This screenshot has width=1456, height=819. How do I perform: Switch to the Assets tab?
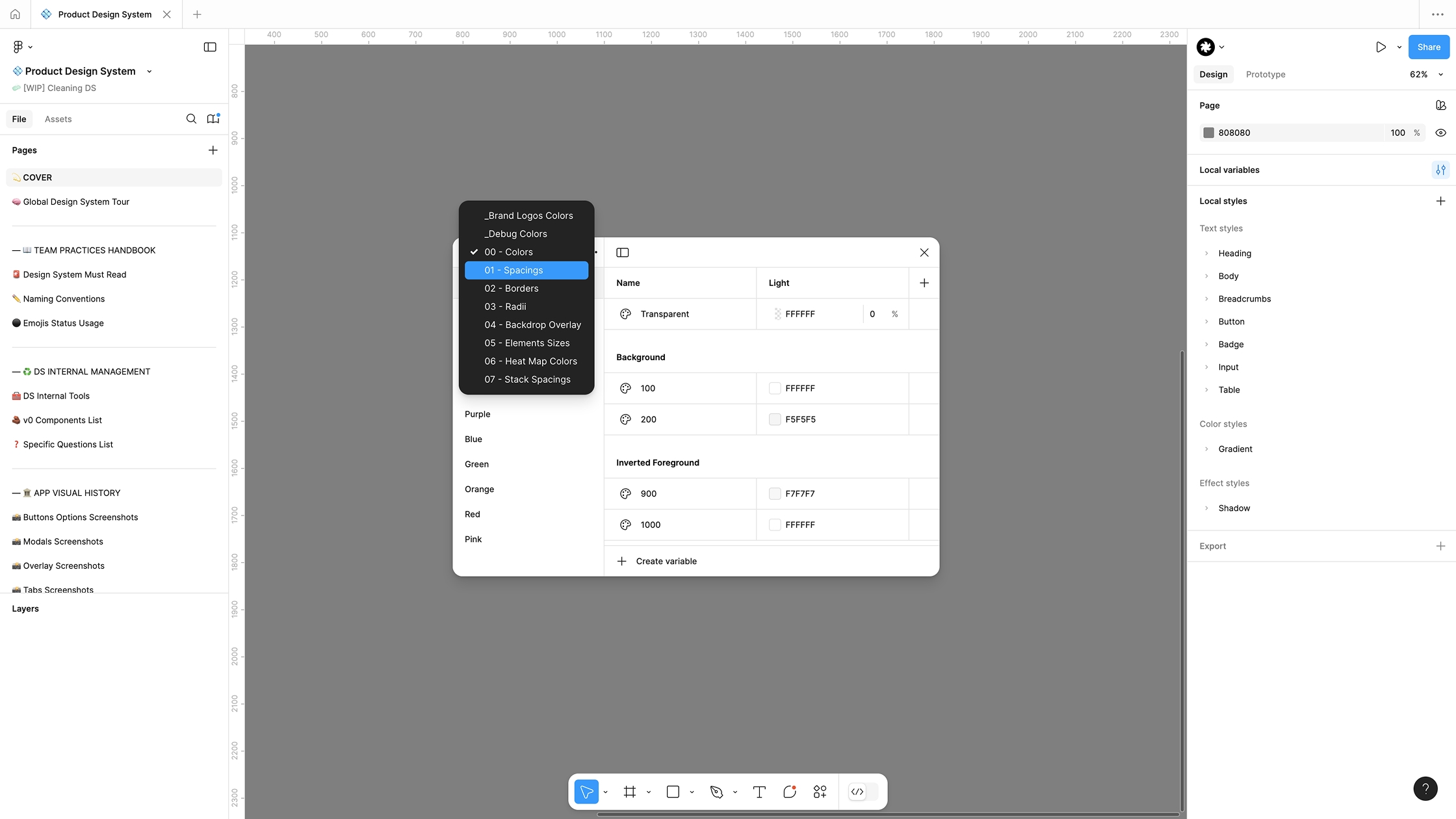tap(58, 119)
